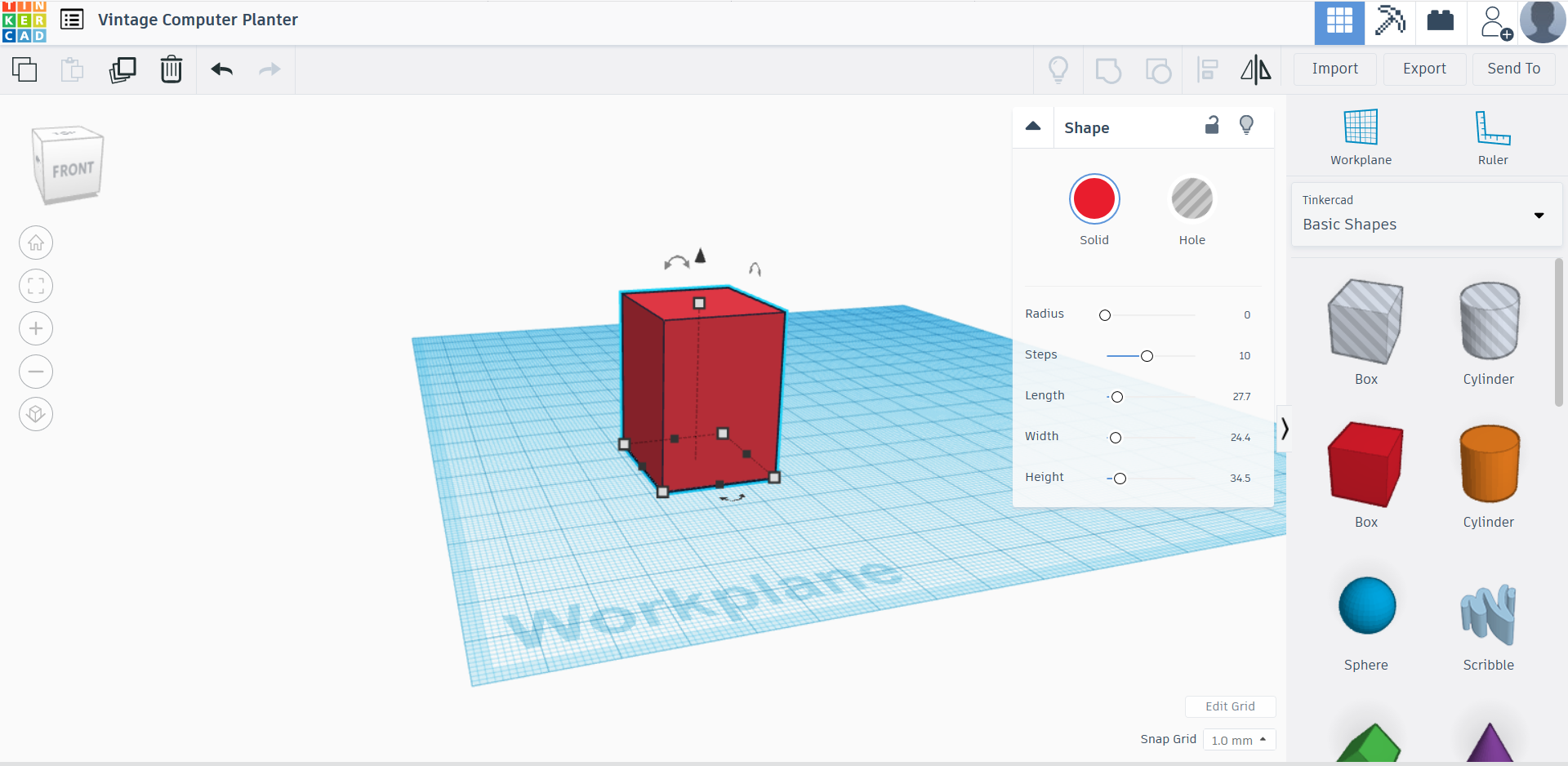Screen dimensions: 1568x766
Task: Click the shapes panel scrollbar
Action: tap(1558, 332)
